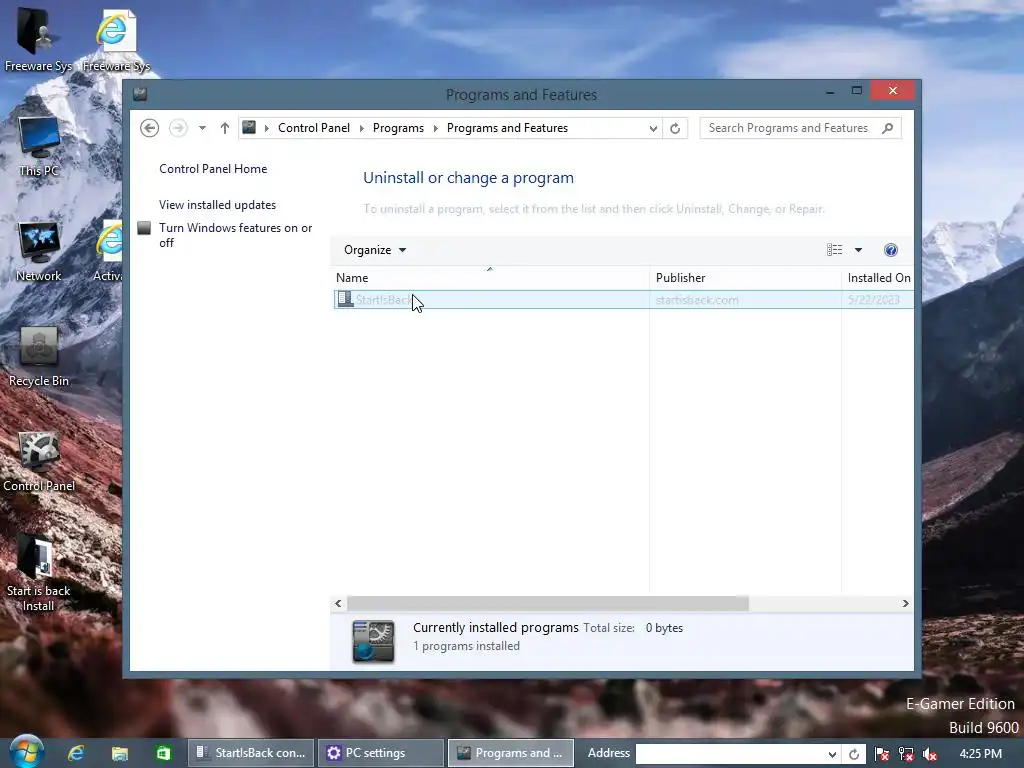Sort by Publisher column header

pos(745,278)
